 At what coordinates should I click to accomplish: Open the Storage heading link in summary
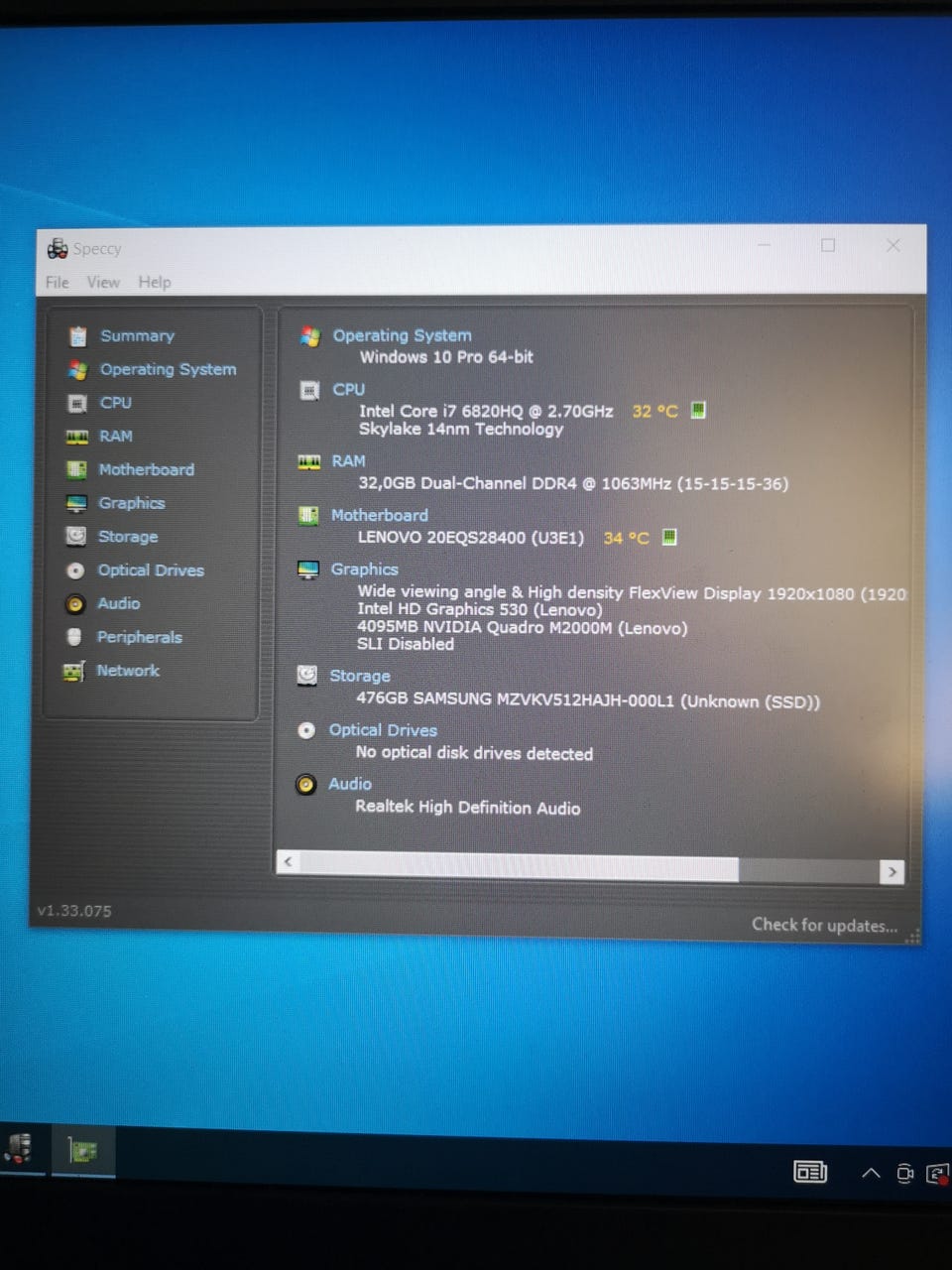[359, 676]
